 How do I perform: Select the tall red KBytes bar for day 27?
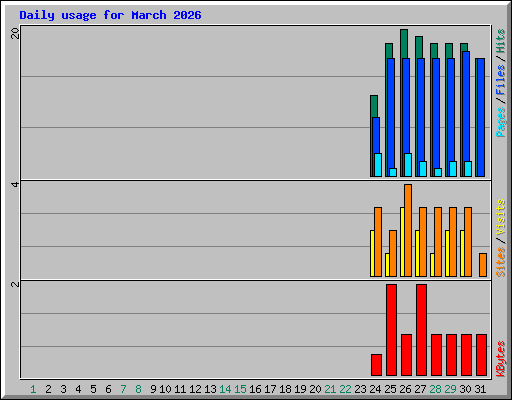(x=421, y=330)
